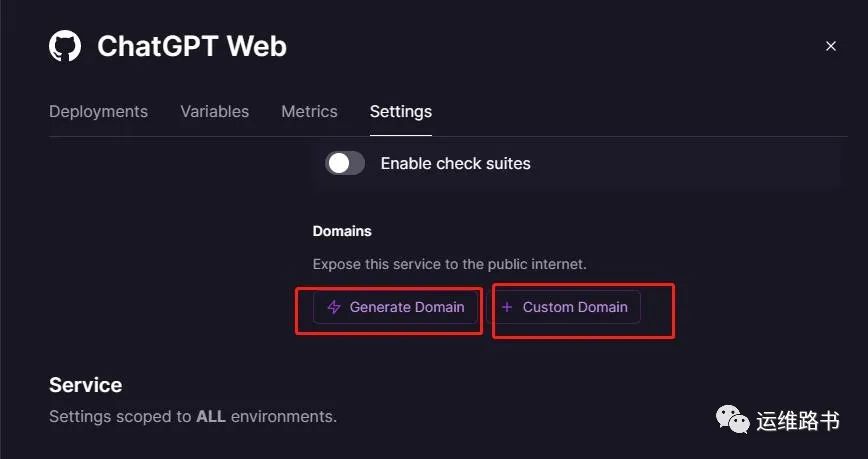Click the plus icon for Custom Domain
The width and height of the screenshot is (868, 459).
coord(507,307)
